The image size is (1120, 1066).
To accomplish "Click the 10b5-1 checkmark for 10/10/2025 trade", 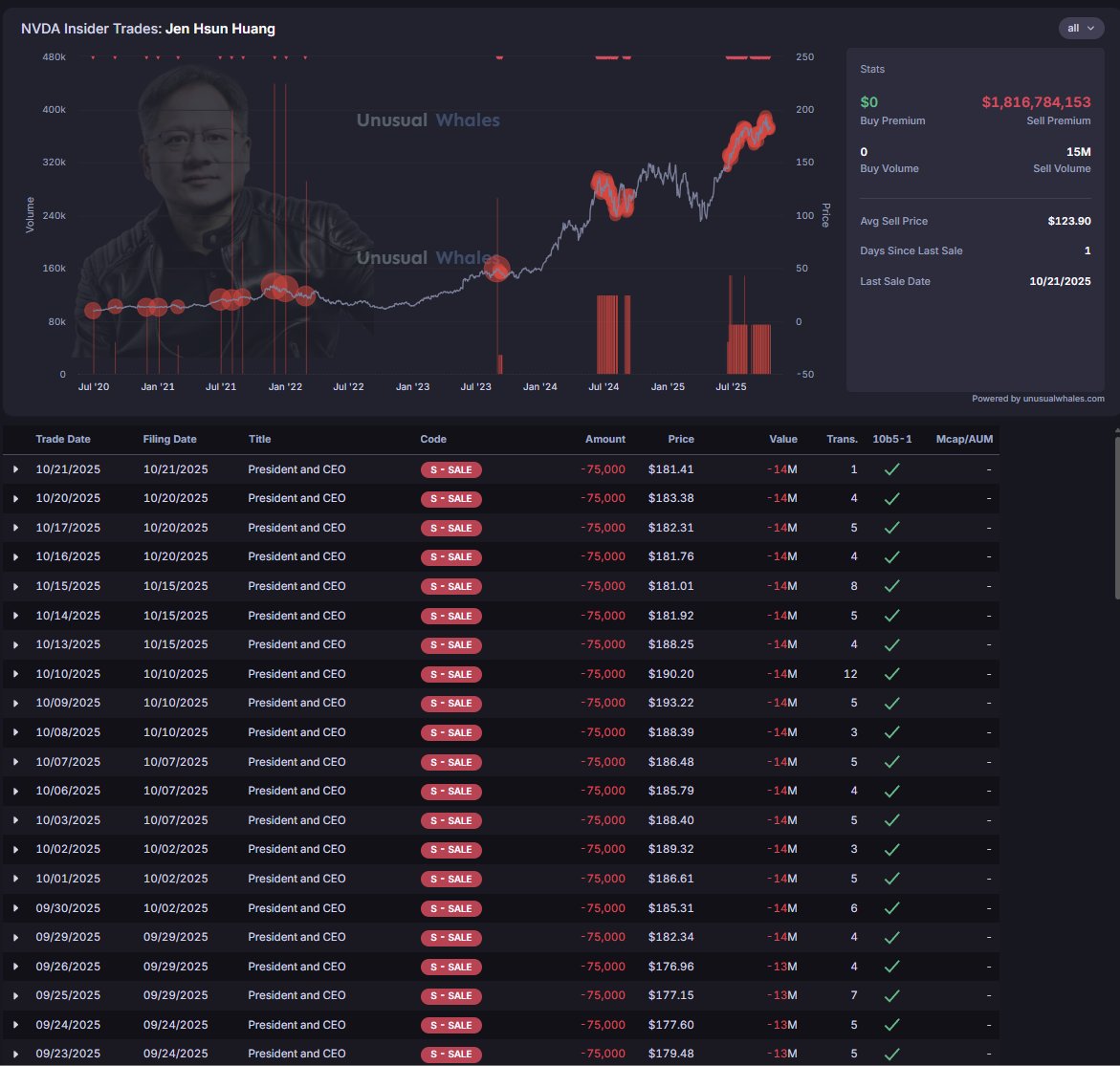I will (891, 674).
